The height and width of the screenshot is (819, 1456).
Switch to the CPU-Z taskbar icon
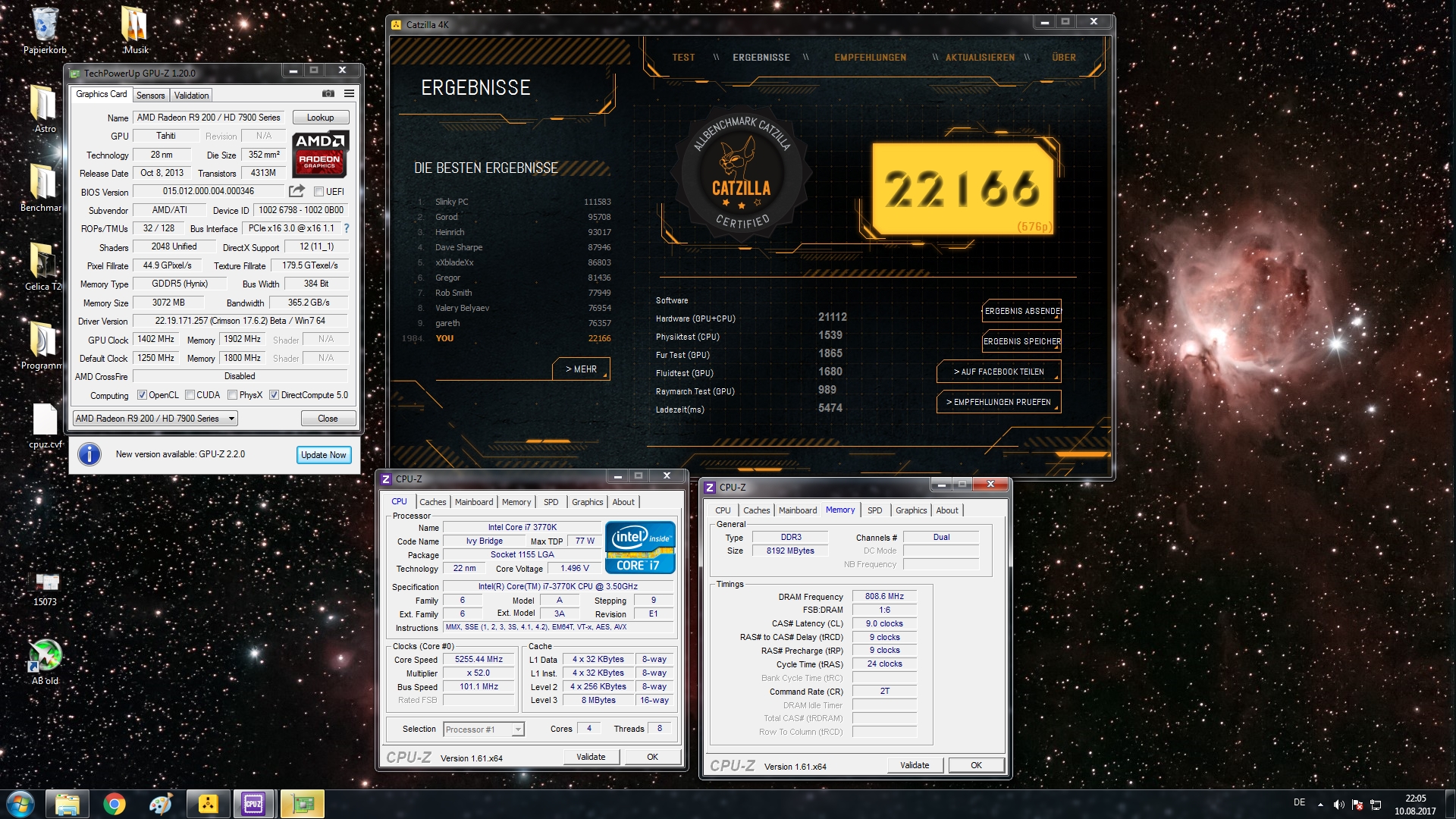(x=254, y=804)
